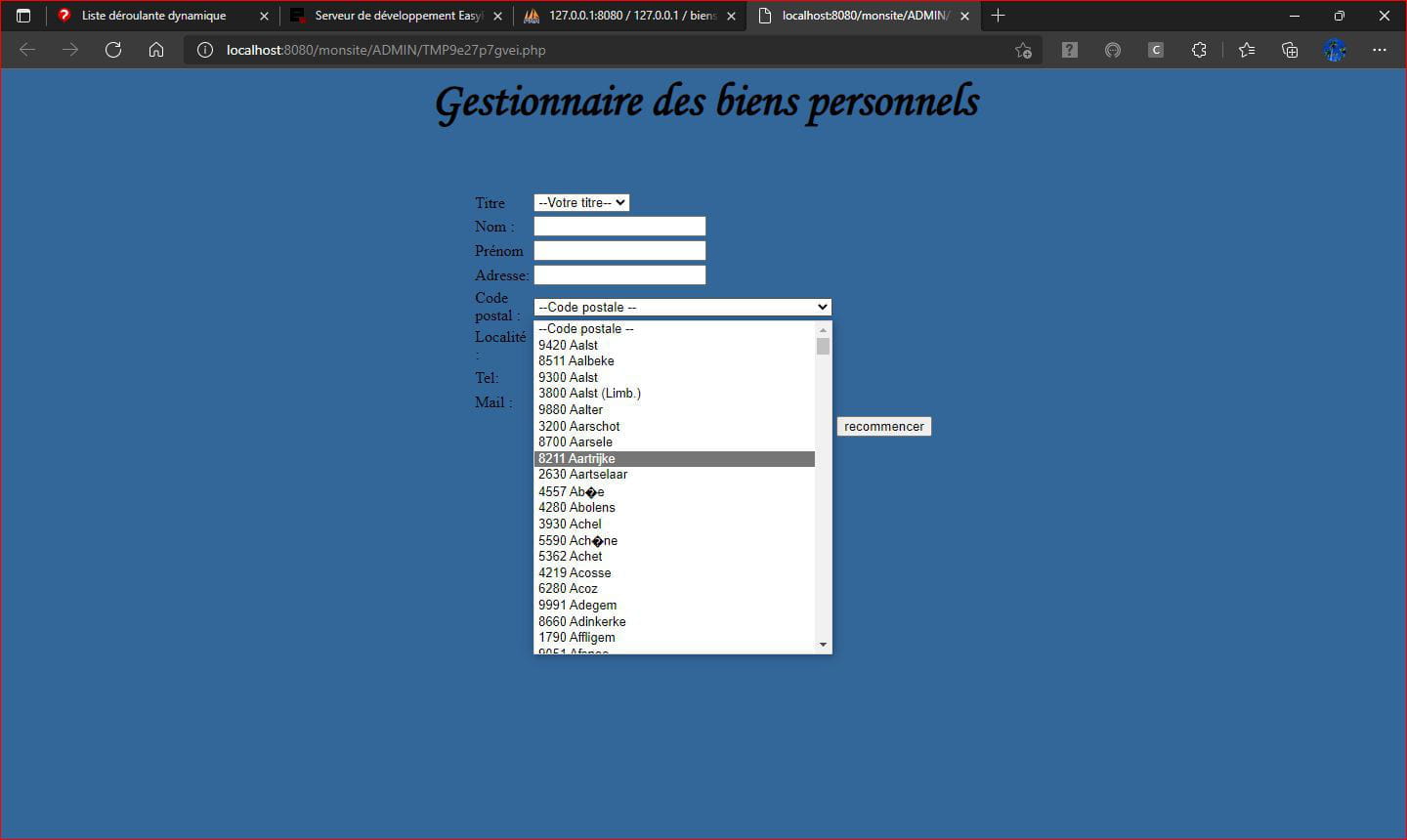The image size is (1407, 840).
Task: Close the 127.0.0.1:8080 phpMyAdmin tab
Action: tap(731, 16)
